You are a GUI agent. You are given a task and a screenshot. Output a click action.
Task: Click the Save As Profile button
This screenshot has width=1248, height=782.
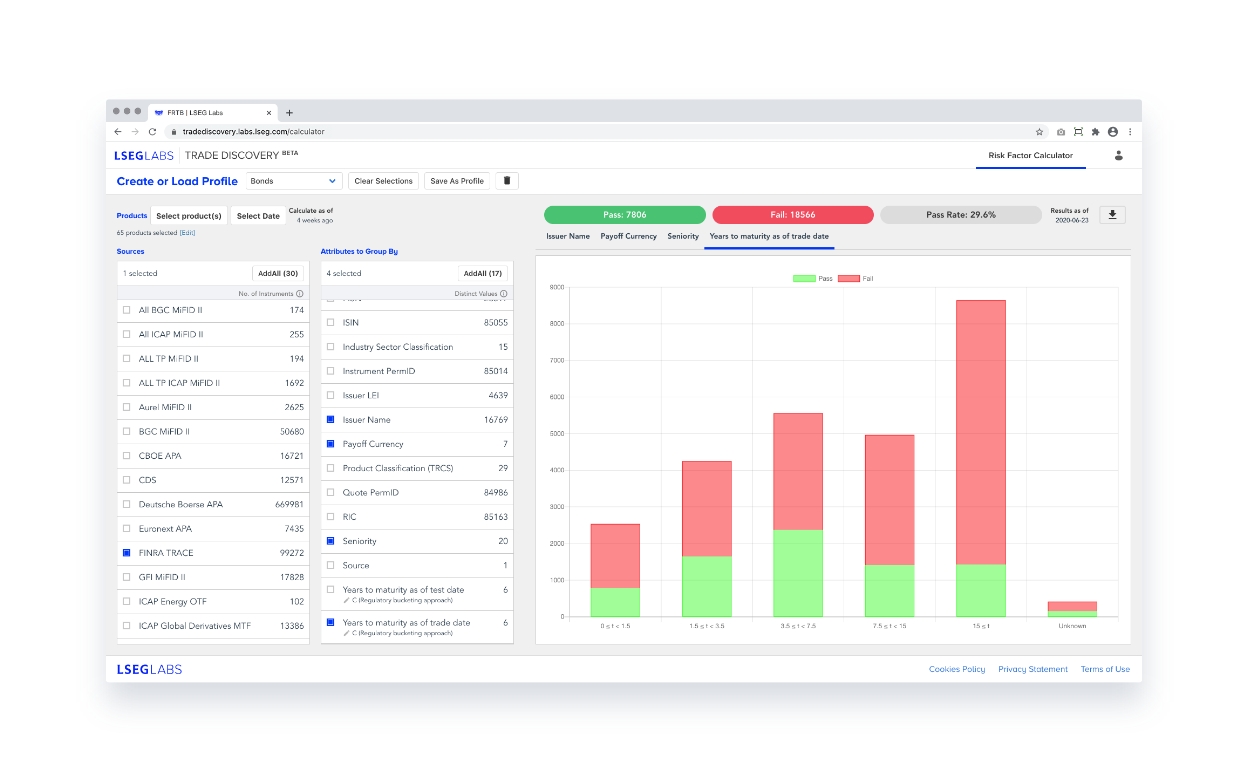(x=457, y=181)
